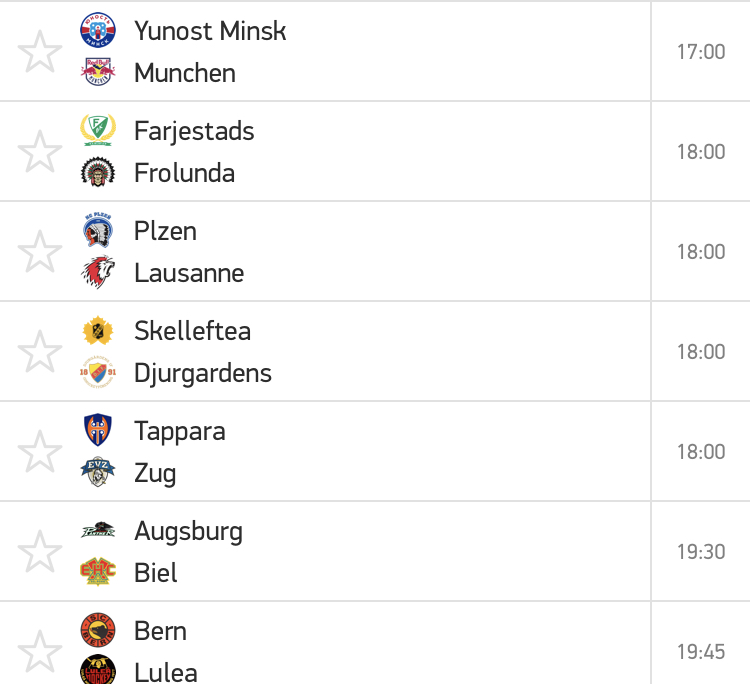
Task: Click the Farjestads green crest icon
Action: [98, 130]
